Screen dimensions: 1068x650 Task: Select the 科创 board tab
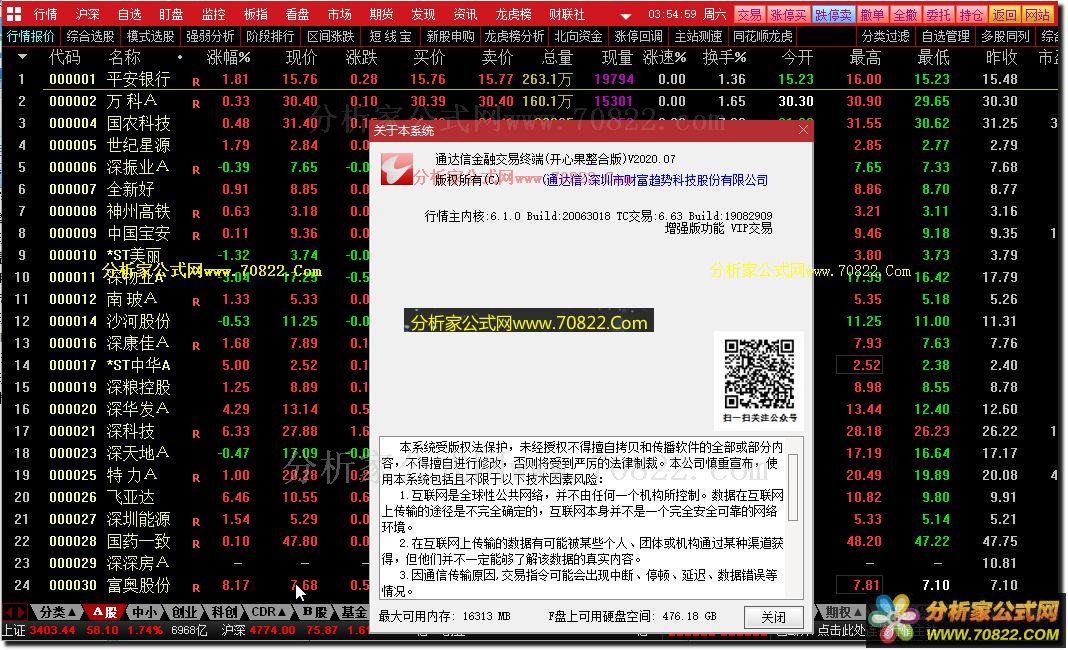(x=224, y=612)
